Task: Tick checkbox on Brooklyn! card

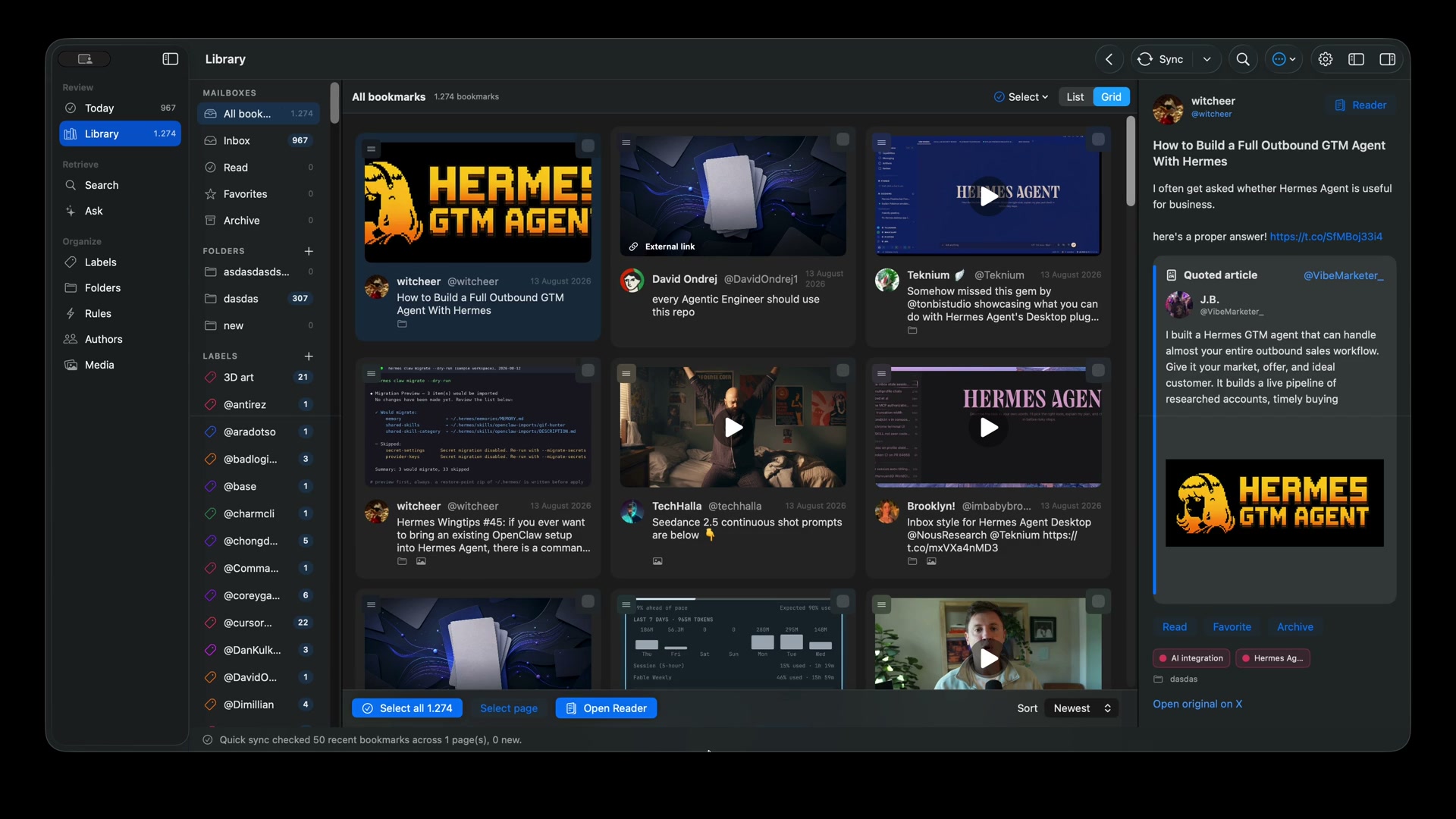Action: [x=1098, y=371]
